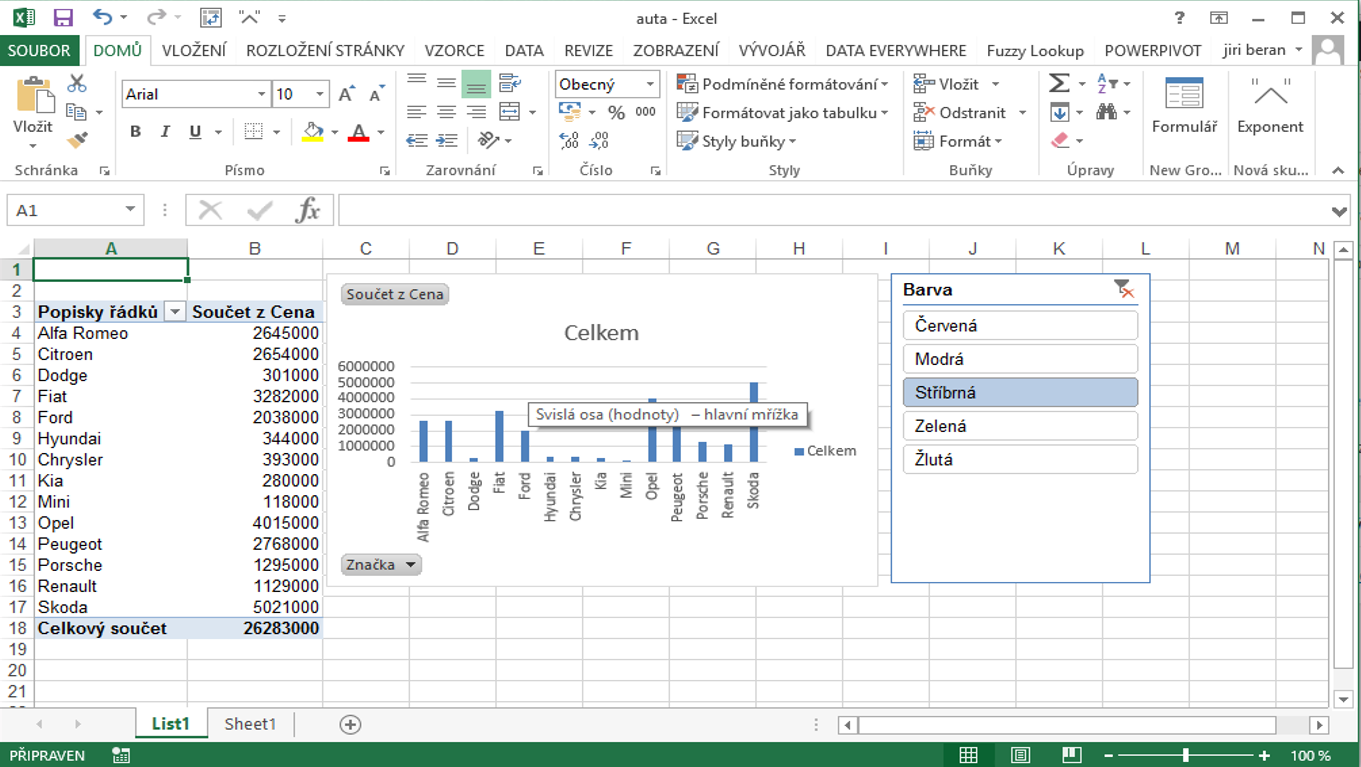Save the workbook with the floppy disk icon
This screenshot has height=767, width=1361.
(x=63, y=18)
